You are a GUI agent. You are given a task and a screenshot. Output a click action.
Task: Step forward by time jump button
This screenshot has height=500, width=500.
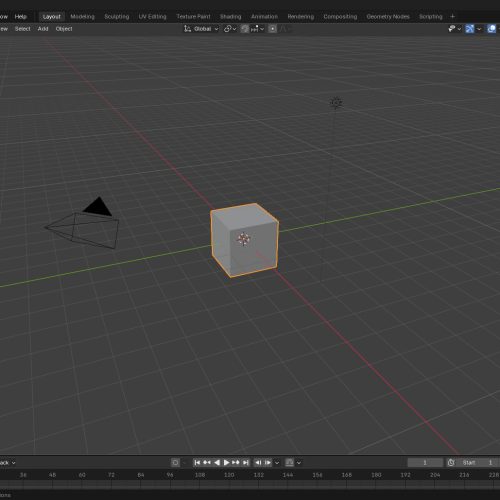pos(268,462)
